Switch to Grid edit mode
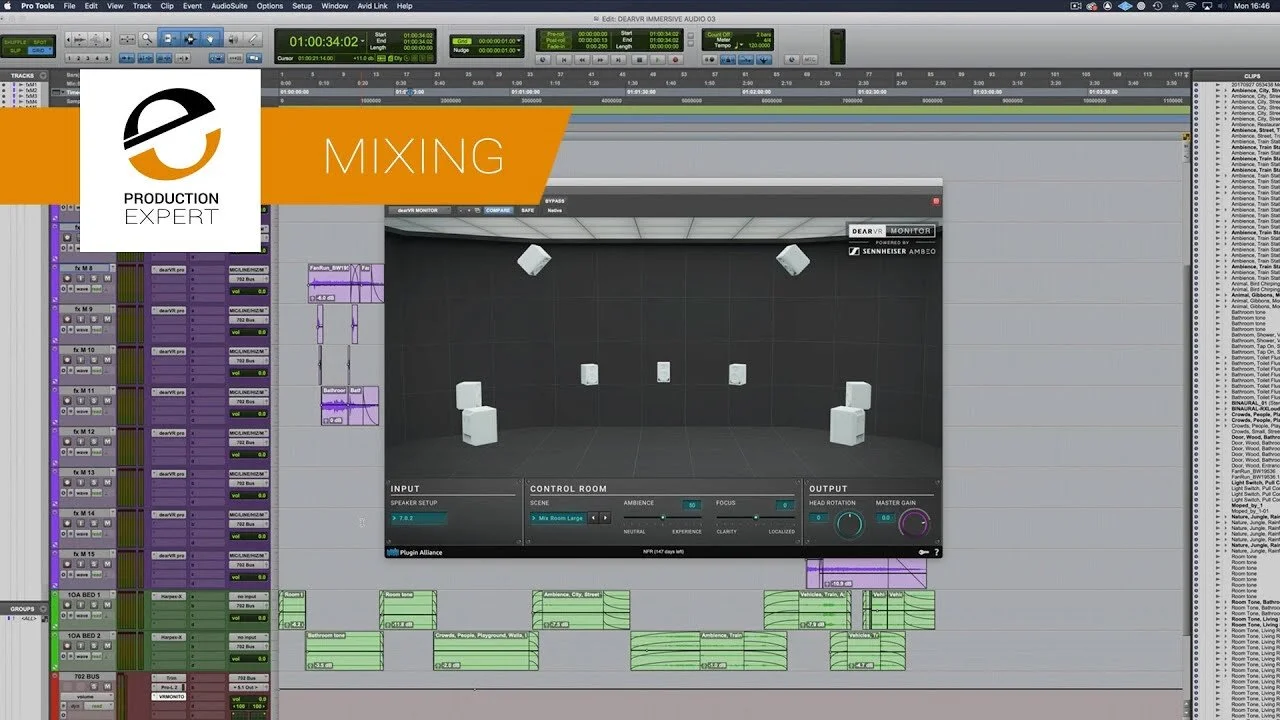This screenshot has width=1280, height=720. click(x=40, y=50)
